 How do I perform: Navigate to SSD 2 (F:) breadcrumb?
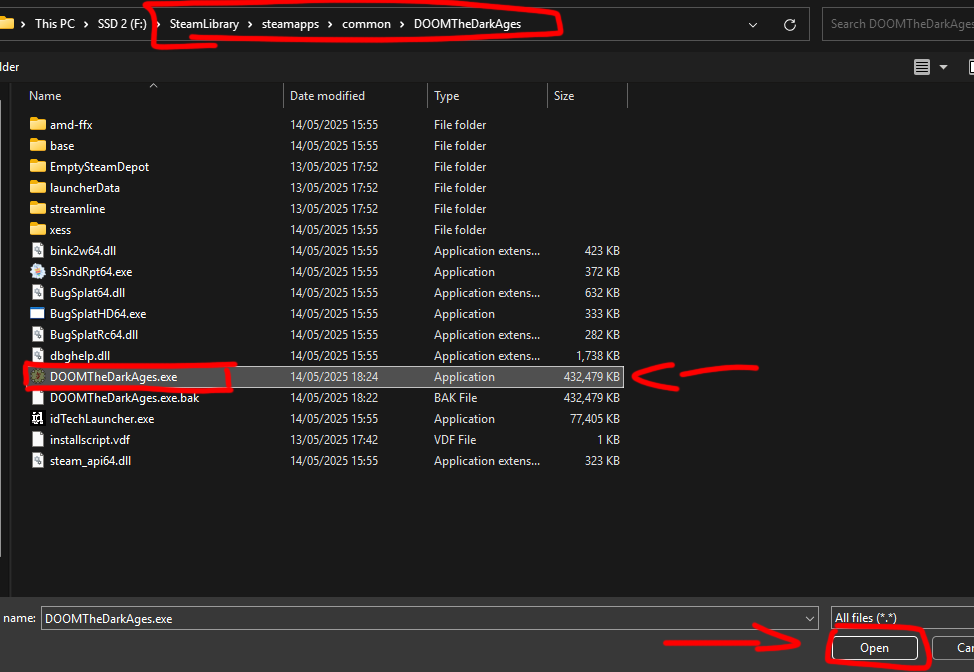tap(122, 24)
